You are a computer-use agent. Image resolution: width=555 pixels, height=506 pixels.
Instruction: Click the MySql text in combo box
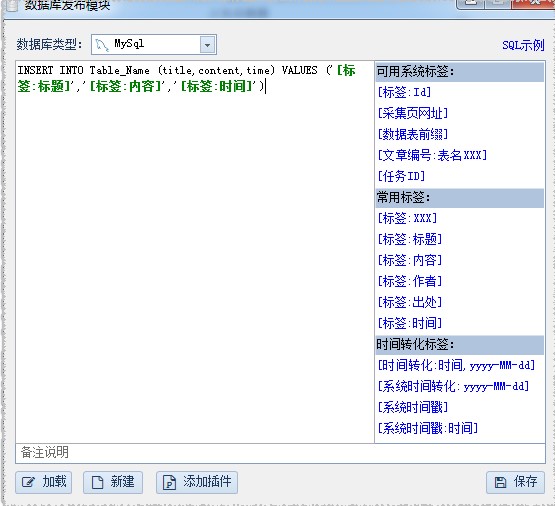[129, 44]
